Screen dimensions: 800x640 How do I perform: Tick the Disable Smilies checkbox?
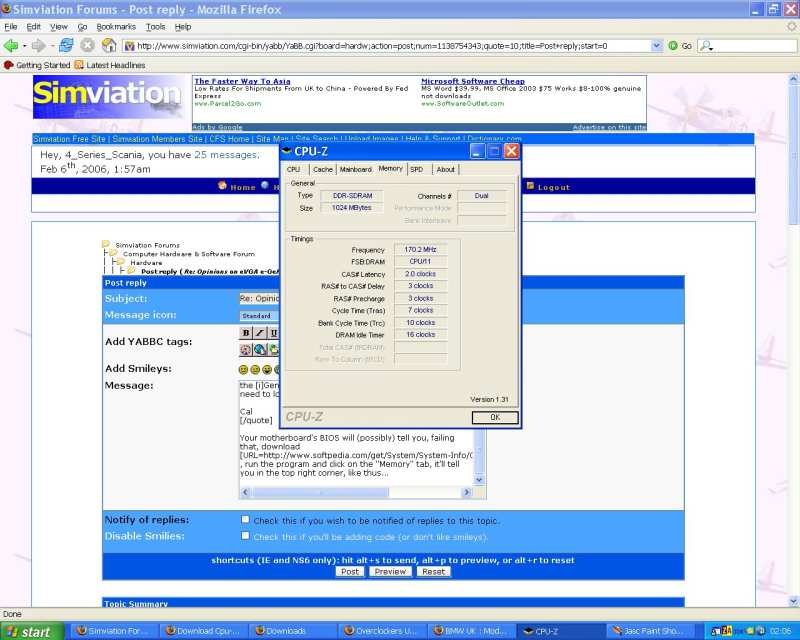245,536
